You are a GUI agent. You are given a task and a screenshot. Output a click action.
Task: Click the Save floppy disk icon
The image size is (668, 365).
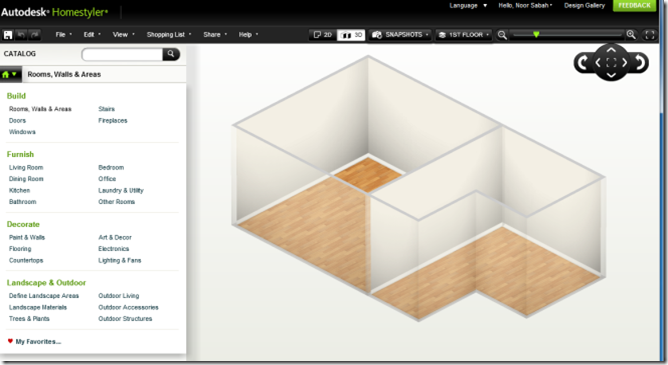(8, 35)
